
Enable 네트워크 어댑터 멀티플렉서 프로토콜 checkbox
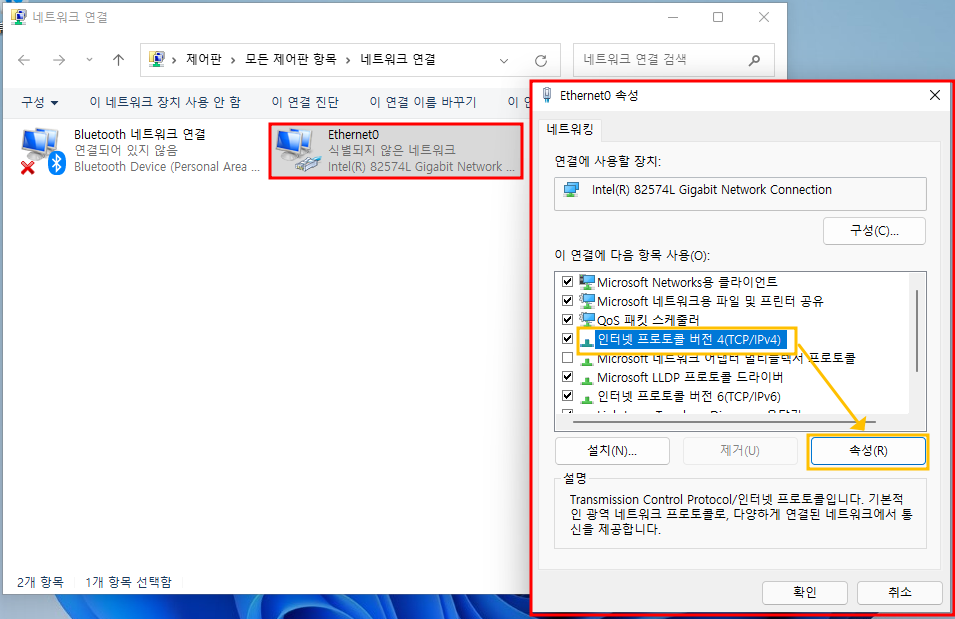click(567, 358)
